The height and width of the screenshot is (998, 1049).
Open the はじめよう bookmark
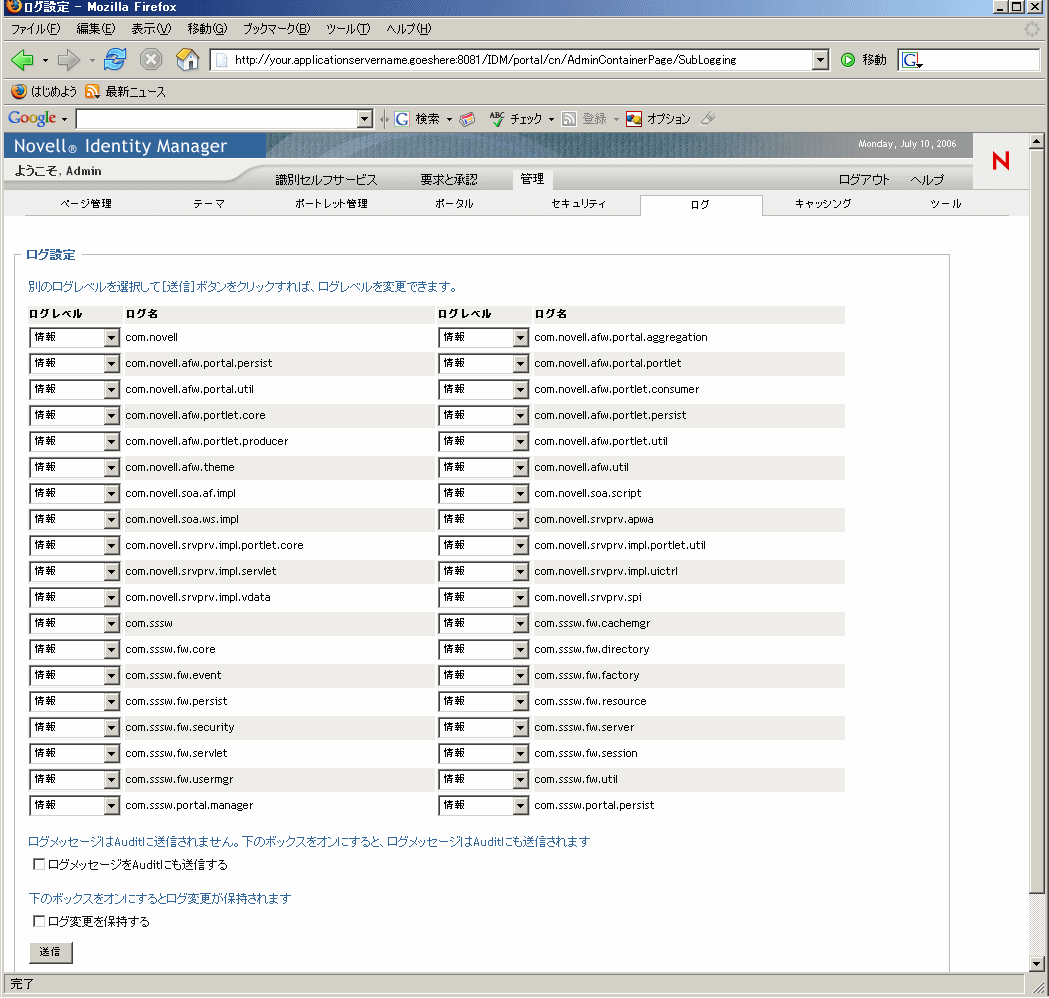[44, 92]
